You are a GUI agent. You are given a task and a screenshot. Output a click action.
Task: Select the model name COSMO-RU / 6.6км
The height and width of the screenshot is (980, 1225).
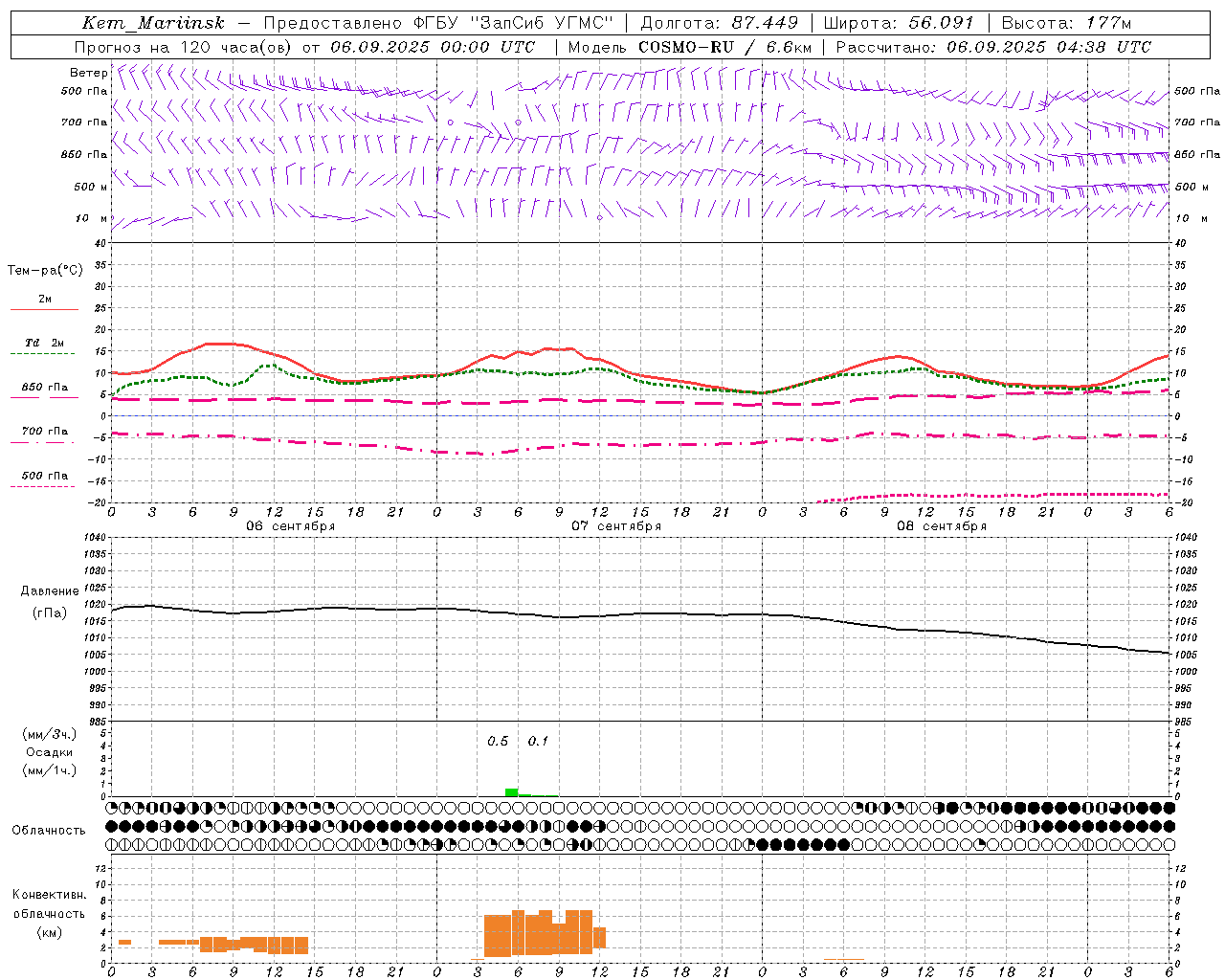click(724, 47)
